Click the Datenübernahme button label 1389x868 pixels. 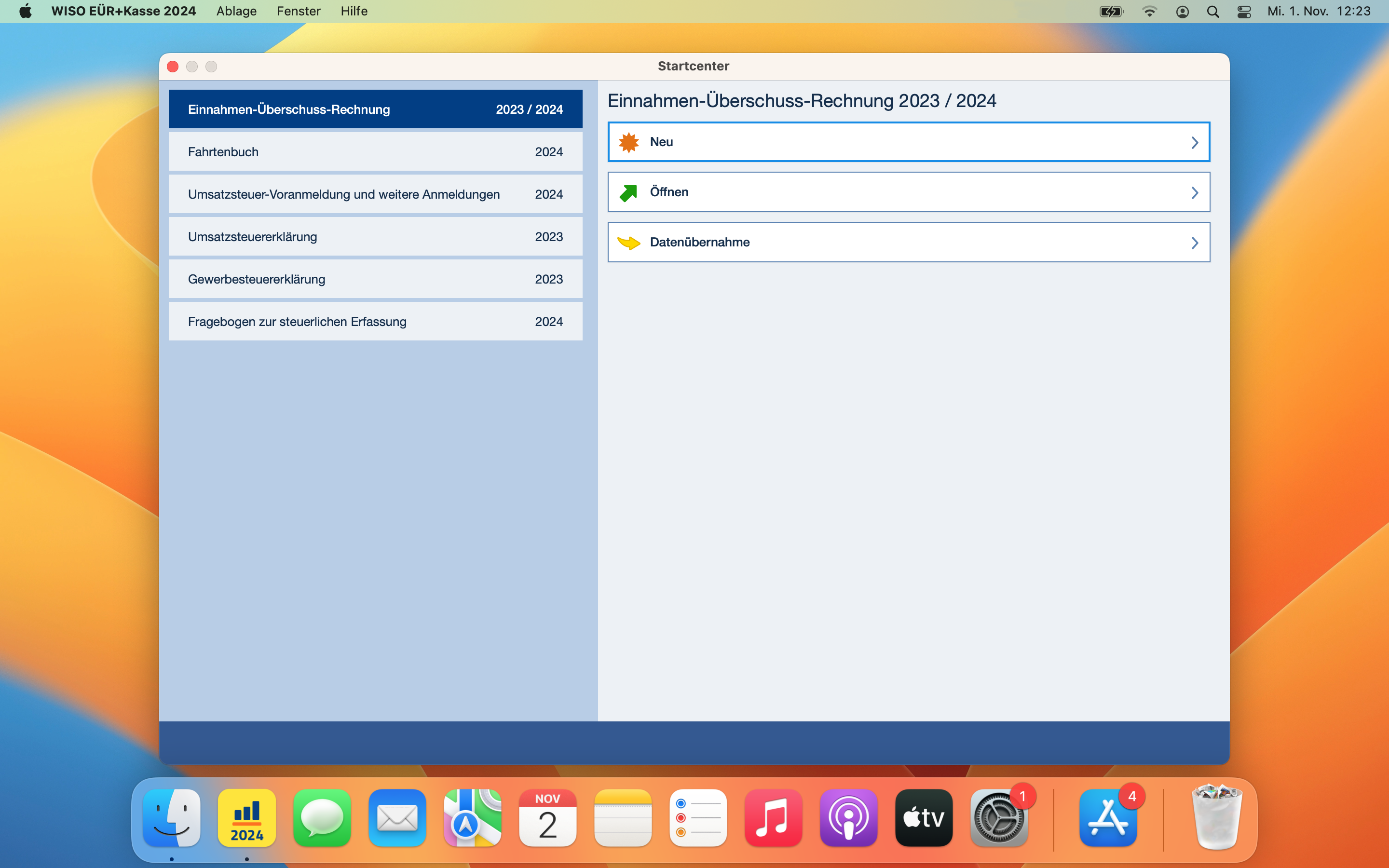(x=700, y=242)
